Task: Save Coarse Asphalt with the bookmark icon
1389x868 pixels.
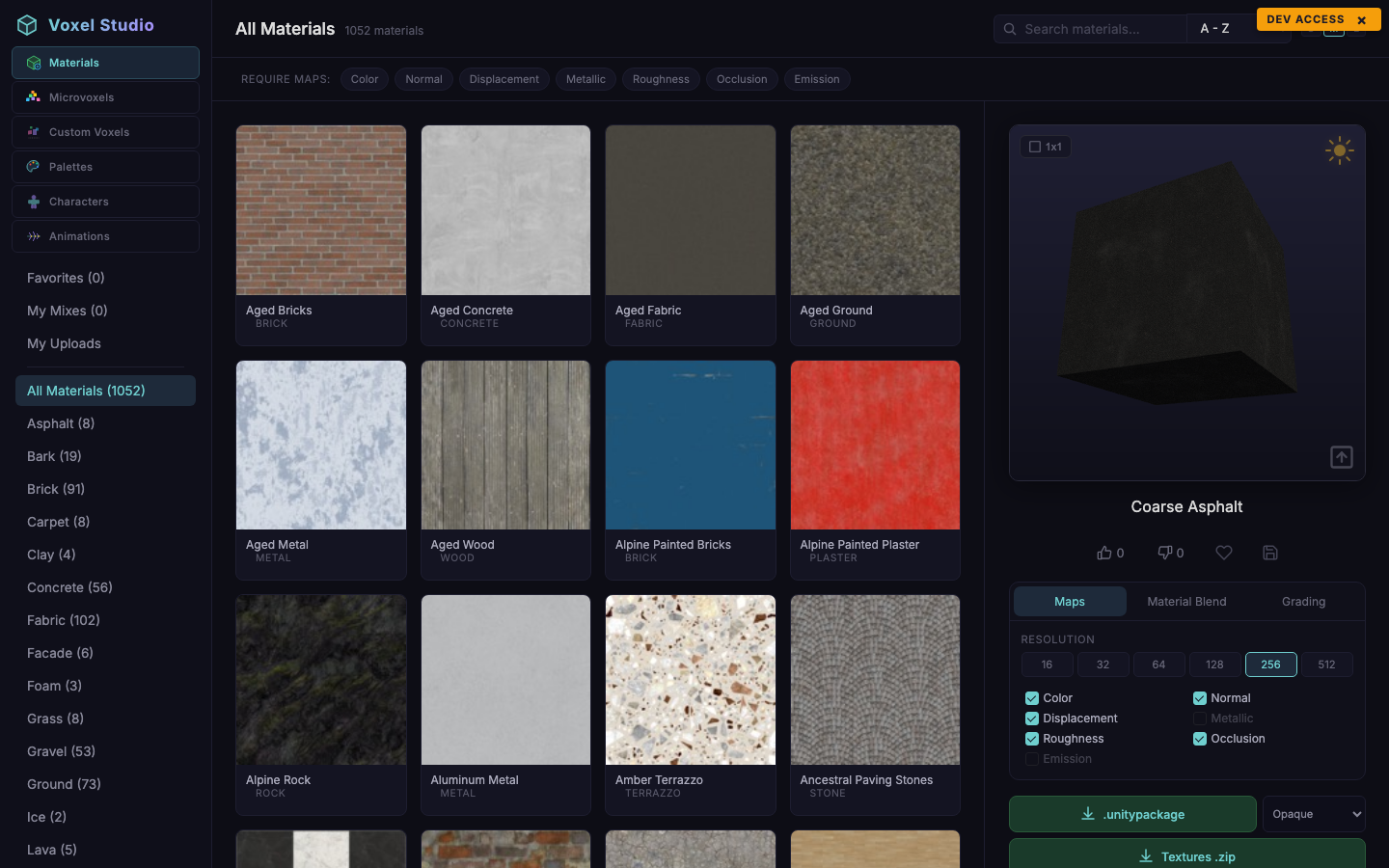Action: pyautogui.click(x=1270, y=553)
